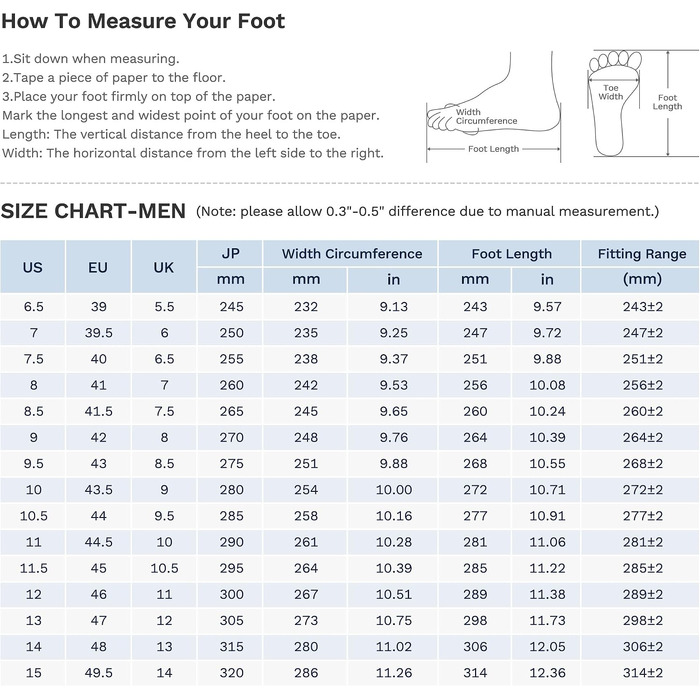Click the 10.00 width circumference inches cell
The height and width of the screenshot is (700, 700).
click(393, 490)
